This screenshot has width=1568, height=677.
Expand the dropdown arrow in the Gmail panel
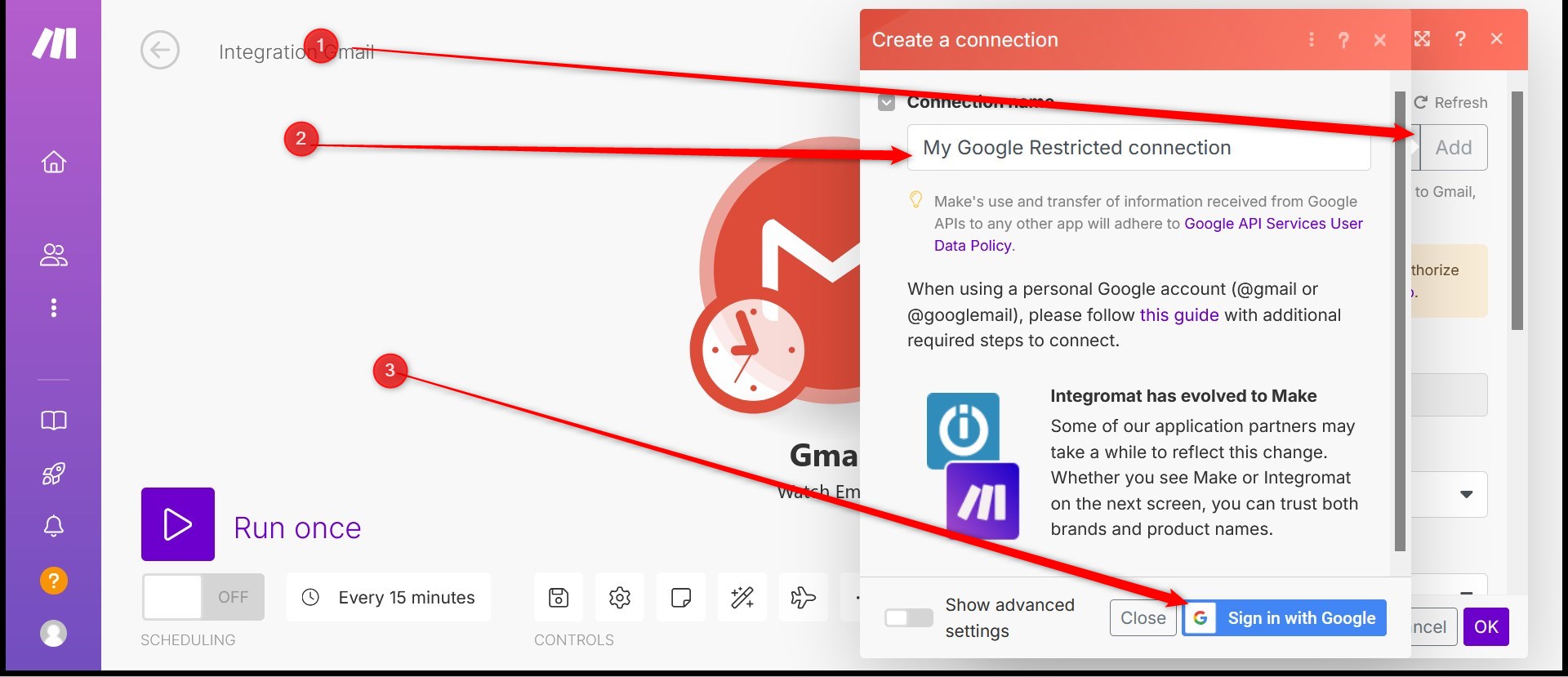(x=1466, y=495)
